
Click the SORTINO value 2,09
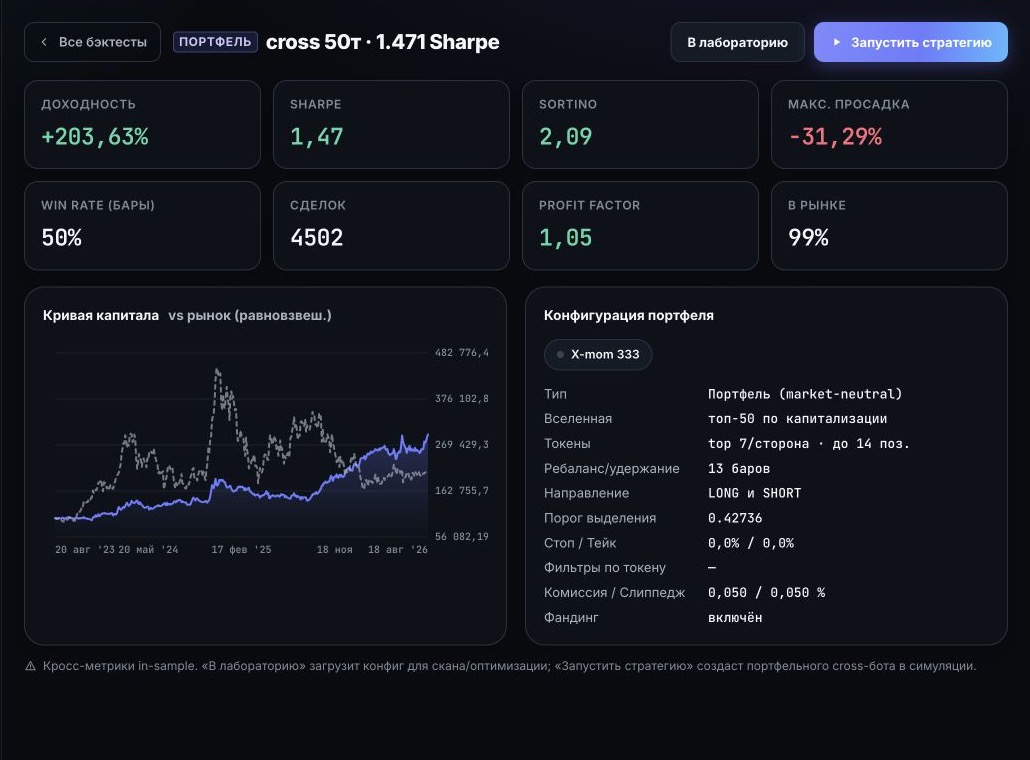566,137
